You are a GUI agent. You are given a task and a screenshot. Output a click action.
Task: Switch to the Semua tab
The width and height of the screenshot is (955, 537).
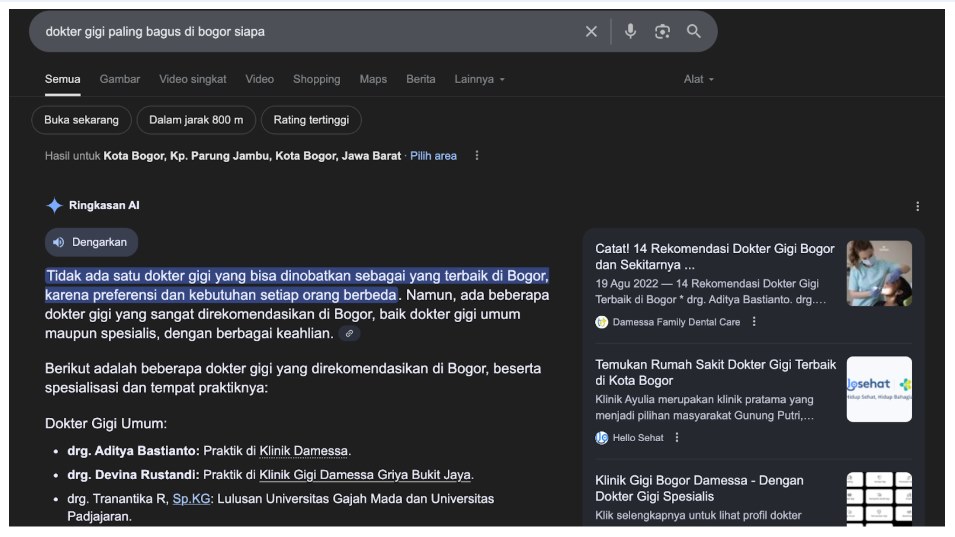(x=62, y=79)
